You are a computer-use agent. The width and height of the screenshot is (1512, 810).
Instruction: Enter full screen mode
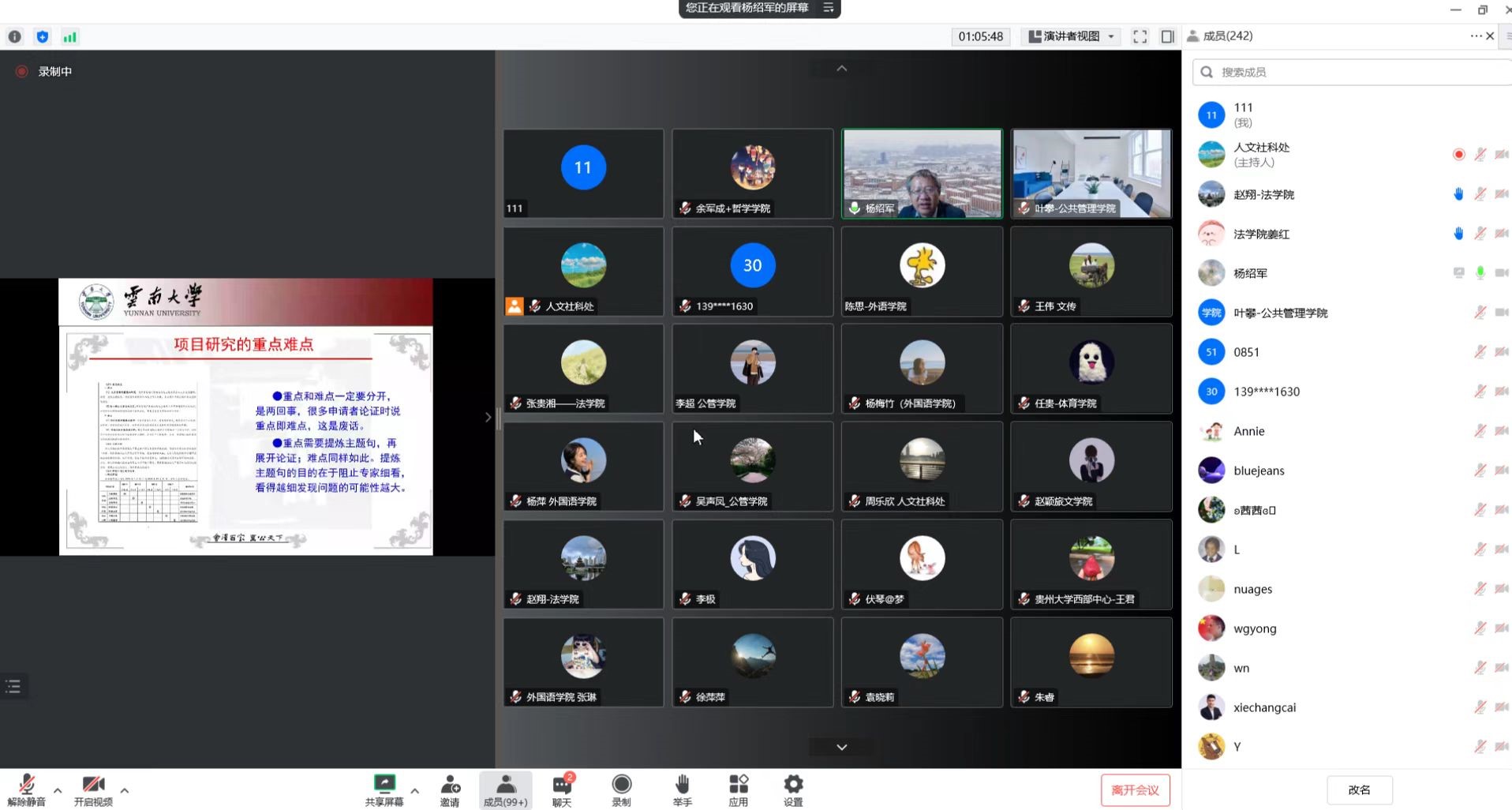pos(1140,36)
